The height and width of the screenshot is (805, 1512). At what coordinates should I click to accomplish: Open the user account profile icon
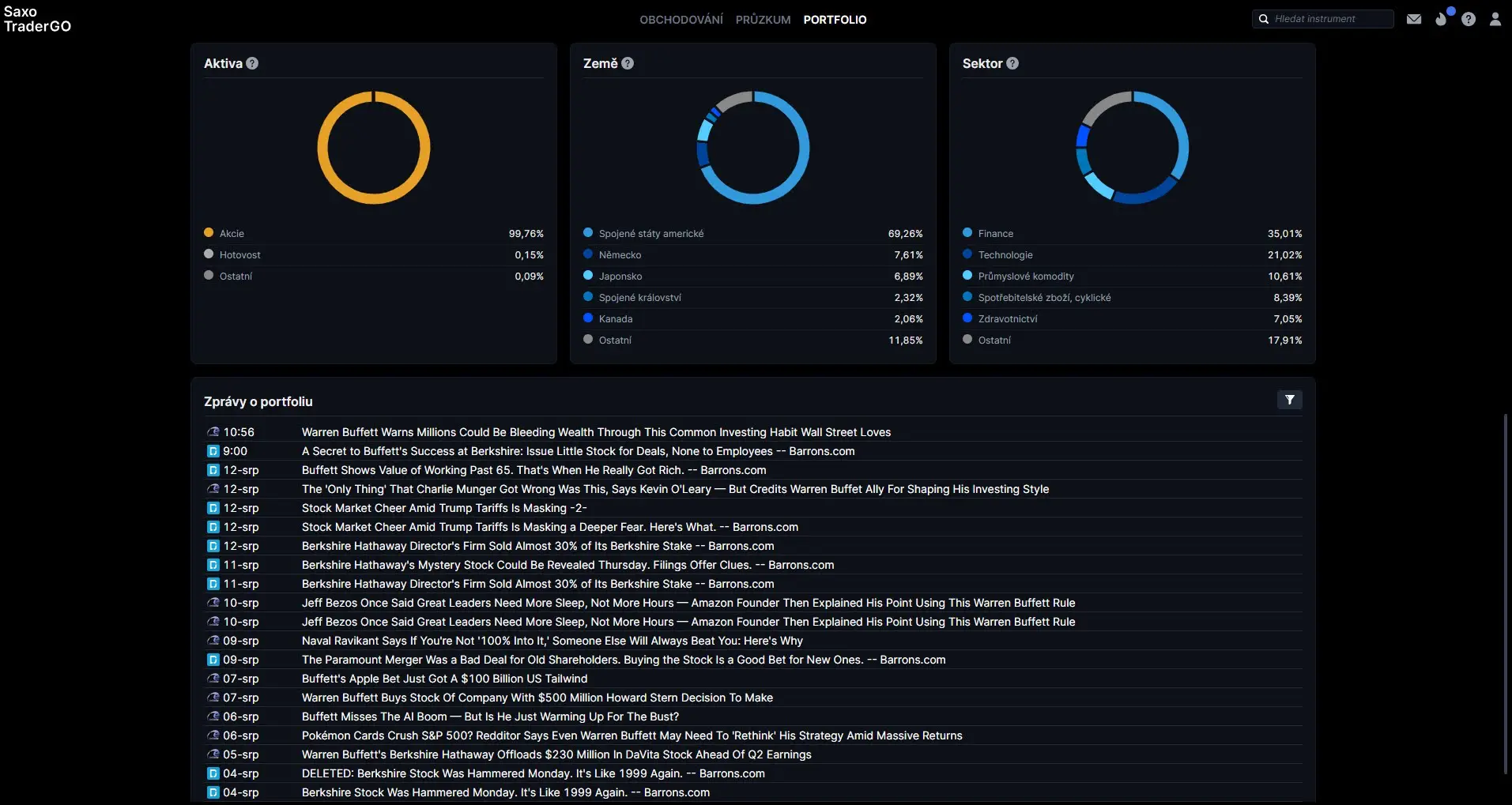coord(1495,19)
